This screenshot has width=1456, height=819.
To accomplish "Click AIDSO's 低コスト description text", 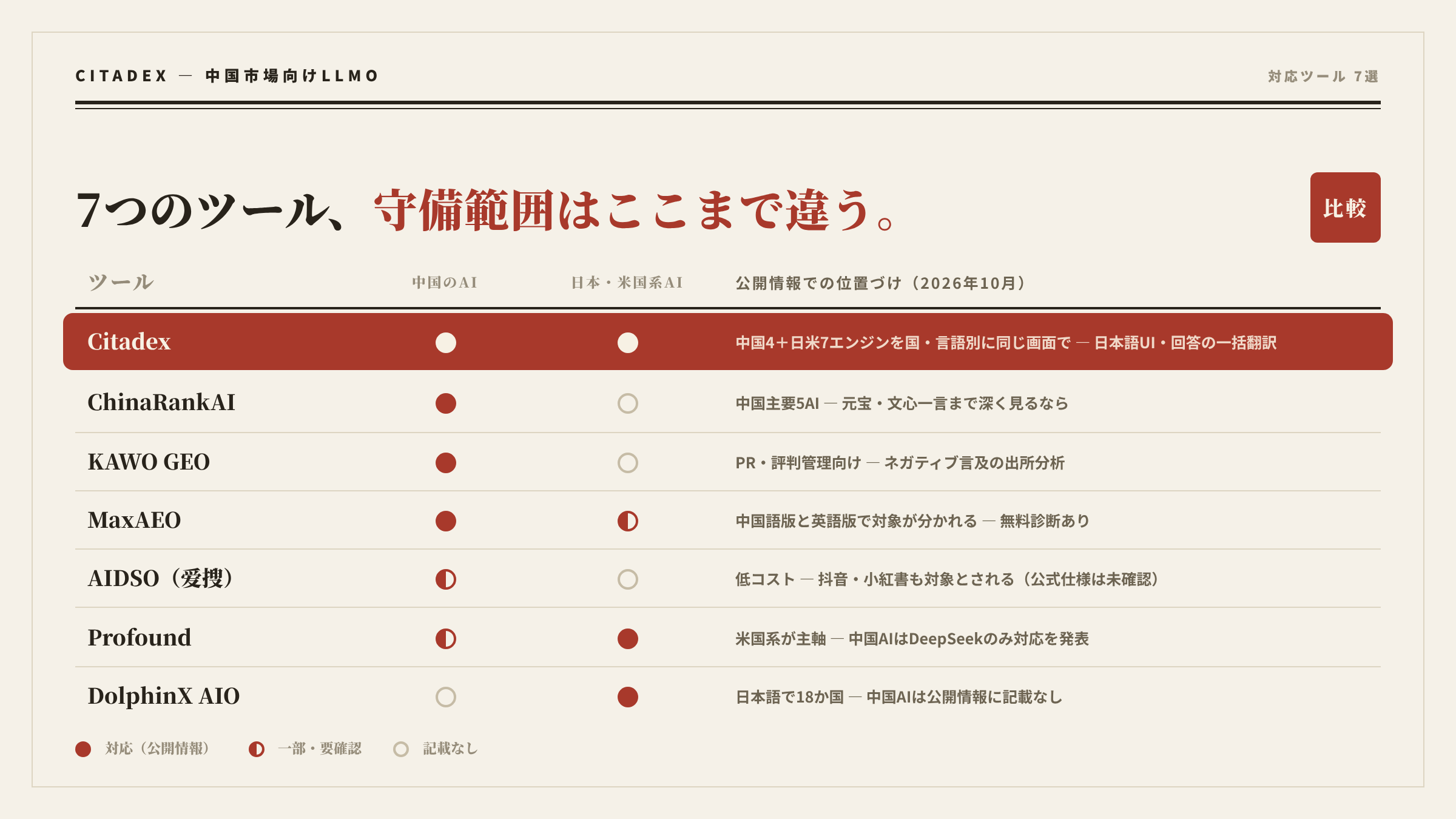I will (x=948, y=579).
